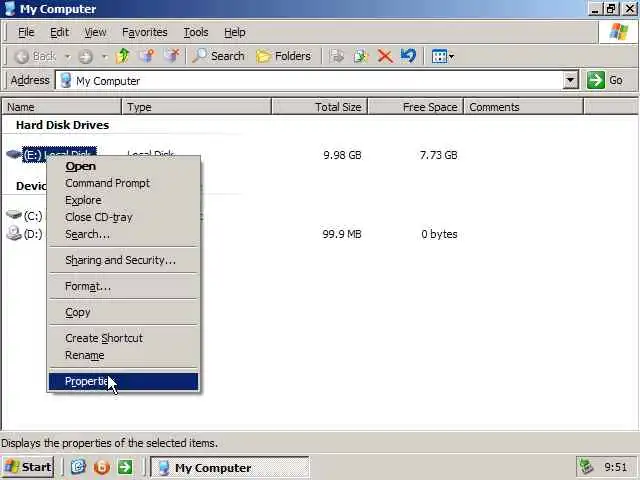Sort by the Name column header
The height and width of the screenshot is (480, 640).
pyautogui.click(x=62, y=107)
